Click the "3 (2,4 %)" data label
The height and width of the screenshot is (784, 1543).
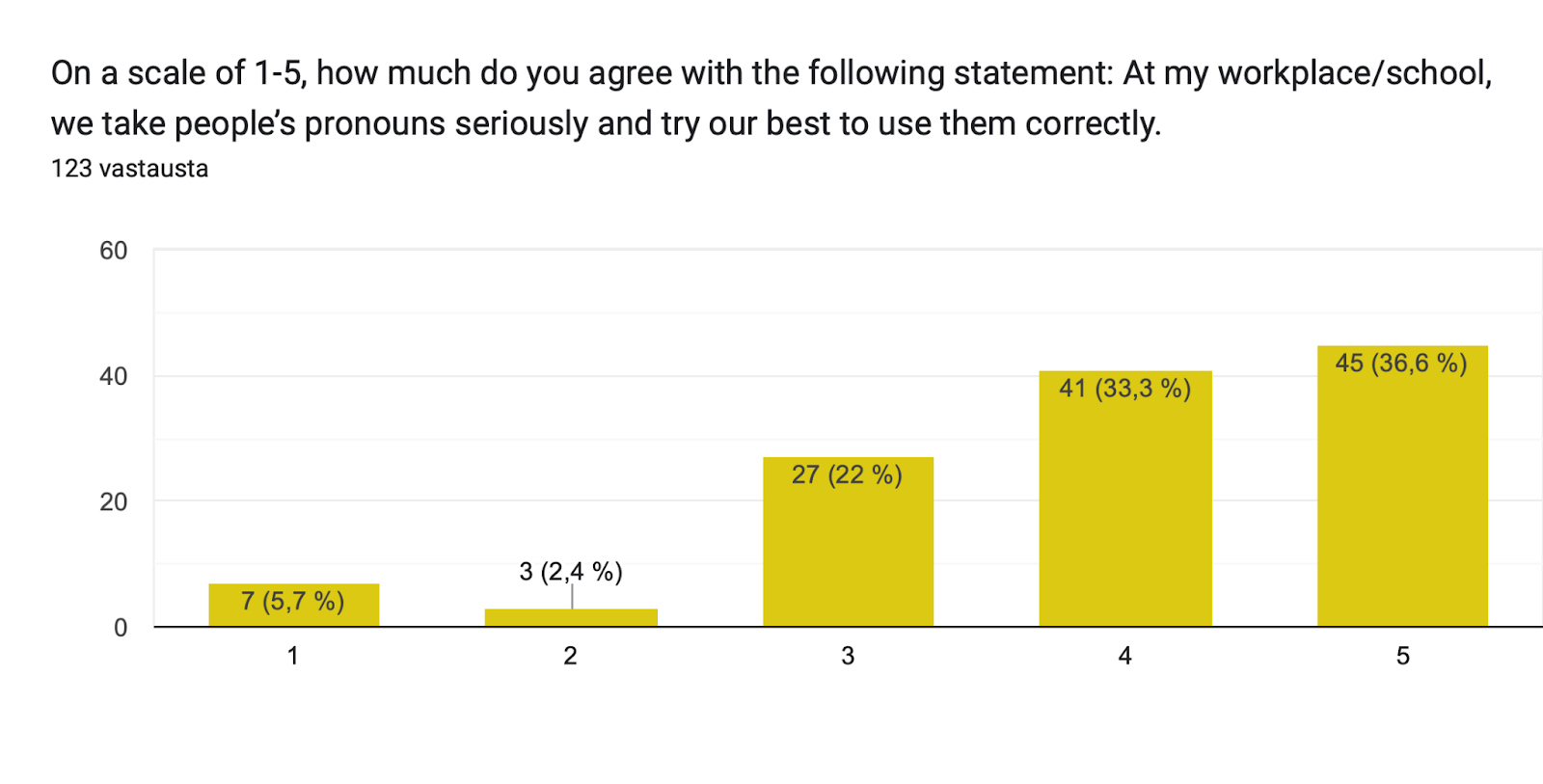[x=571, y=572]
